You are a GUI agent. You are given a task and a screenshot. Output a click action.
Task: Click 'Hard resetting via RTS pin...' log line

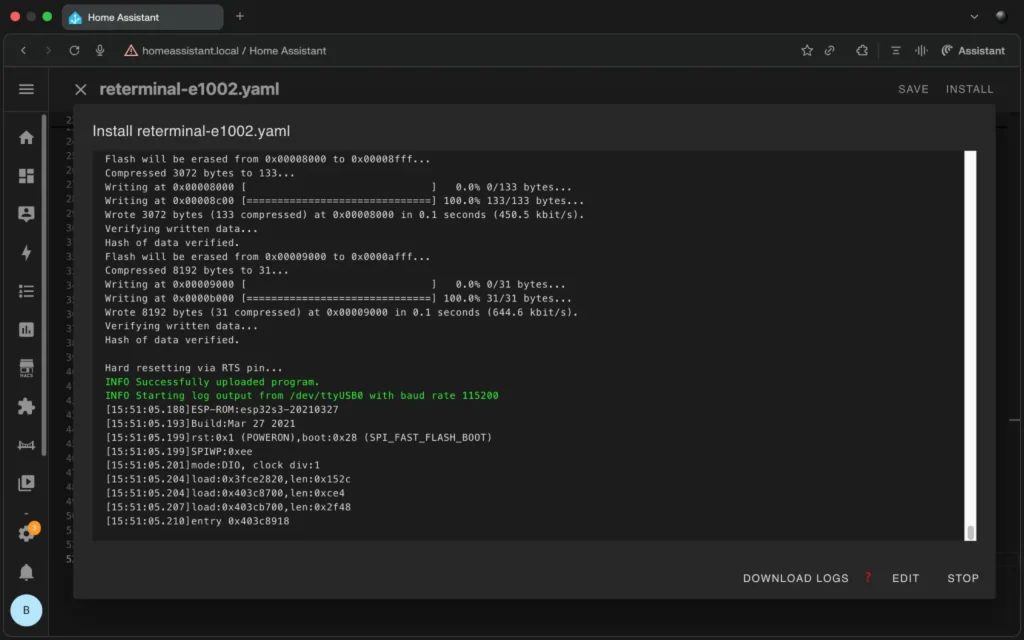(194, 368)
